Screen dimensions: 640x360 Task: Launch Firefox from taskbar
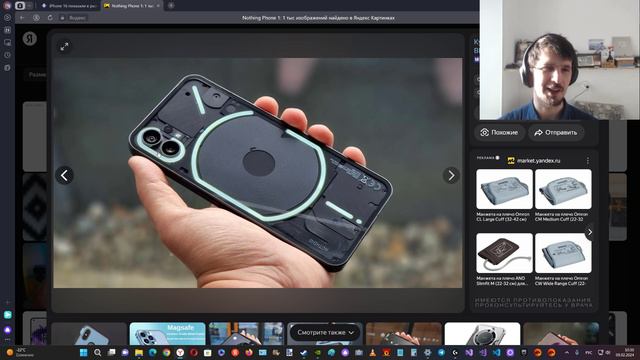(x=249, y=353)
